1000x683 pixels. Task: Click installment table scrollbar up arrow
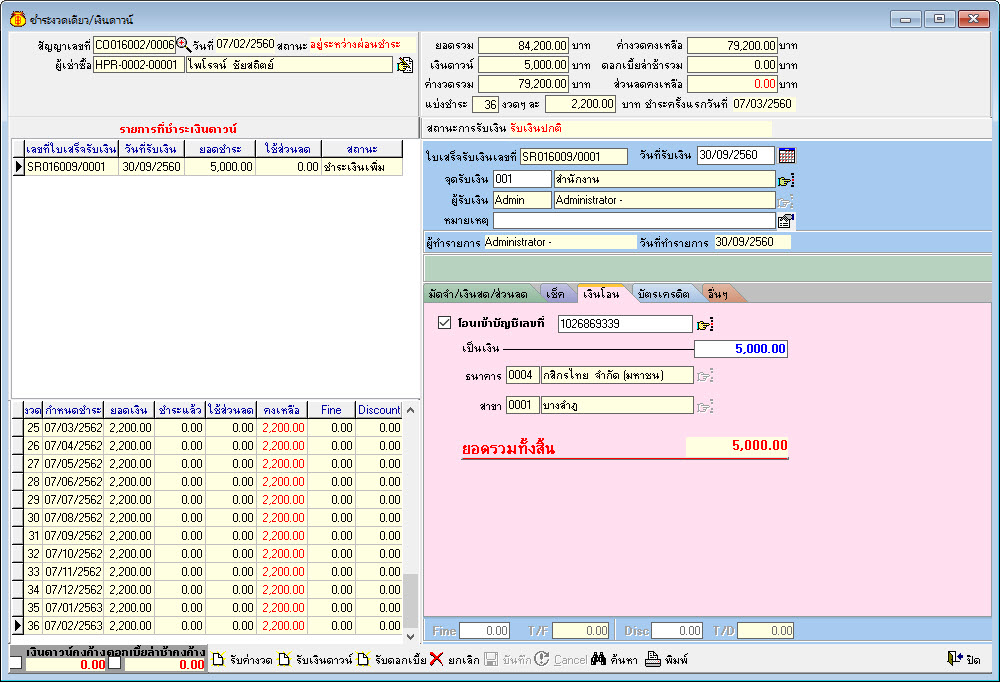[x=411, y=410]
